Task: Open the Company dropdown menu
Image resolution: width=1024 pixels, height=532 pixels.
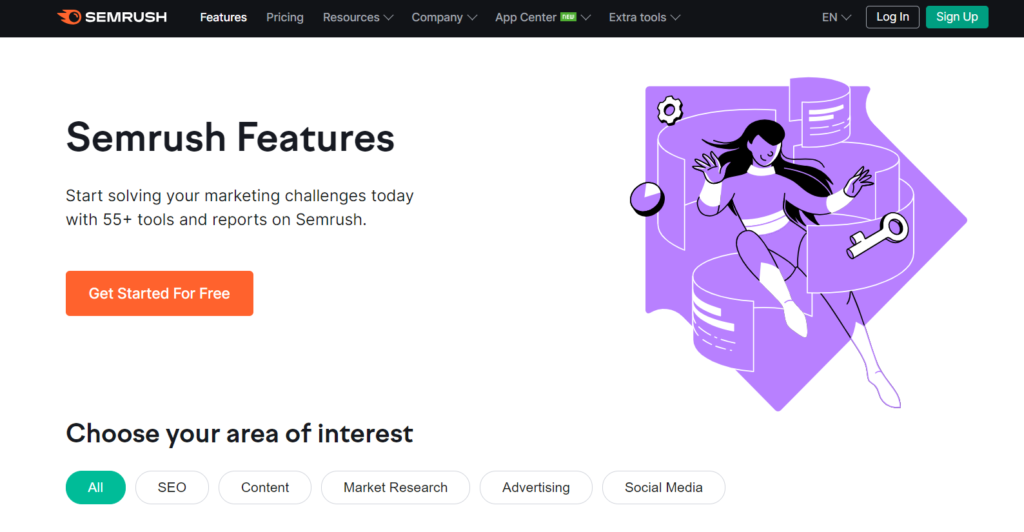Action: (444, 17)
